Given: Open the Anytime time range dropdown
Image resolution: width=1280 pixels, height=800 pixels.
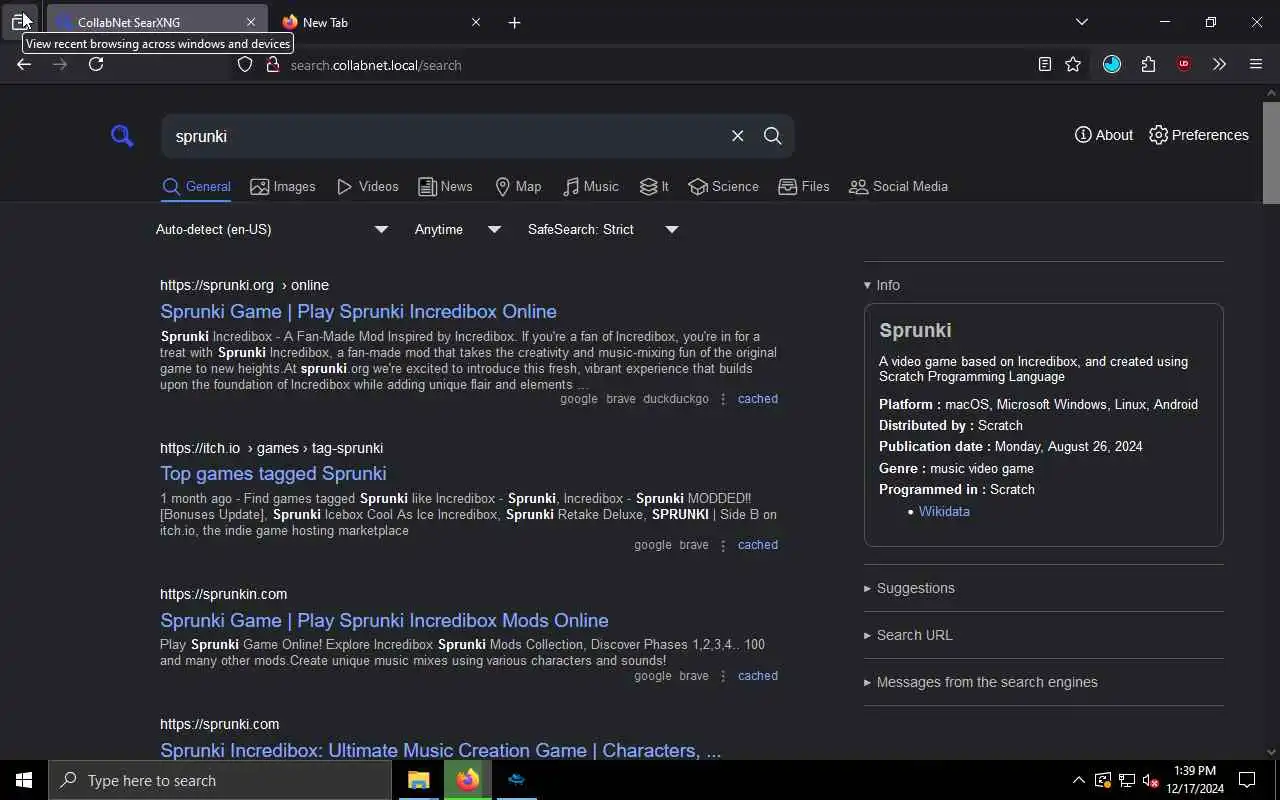Looking at the screenshot, I should pyautogui.click(x=458, y=229).
